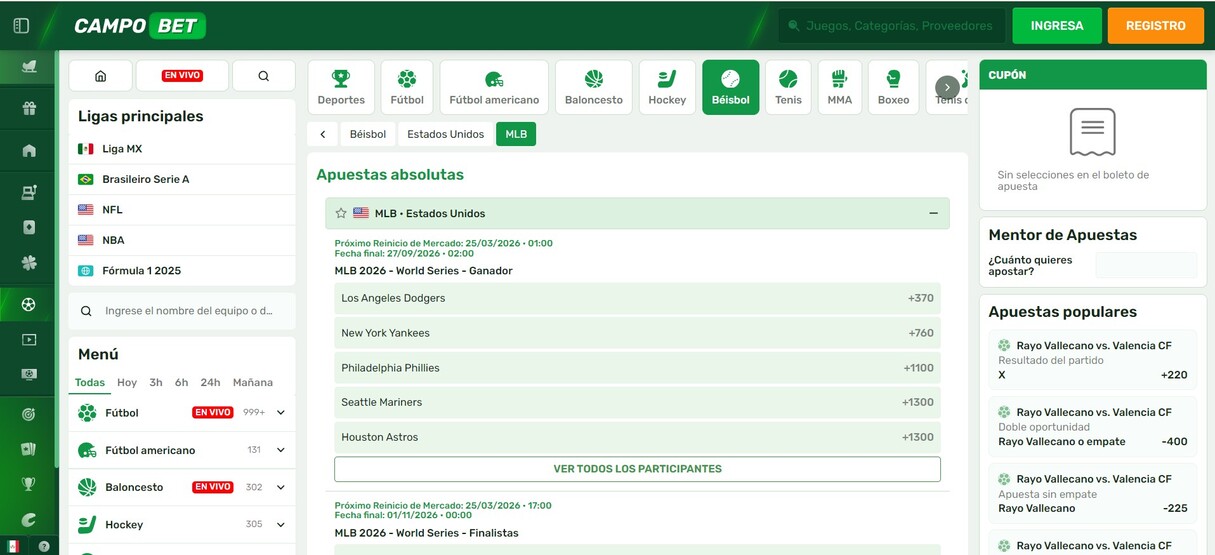This screenshot has height=555, width=1215.
Task: Select the Boxeo category
Action: [893, 87]
